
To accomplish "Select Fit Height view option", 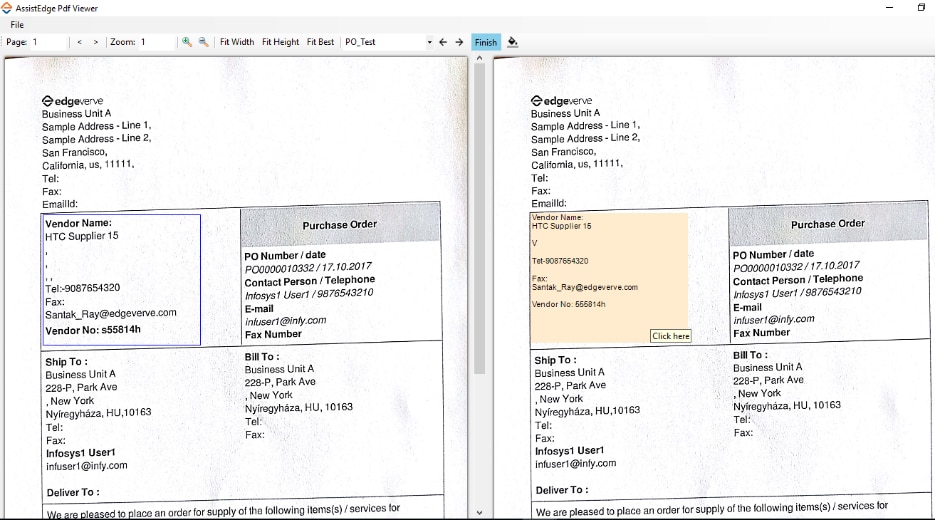I will (280, 42).
